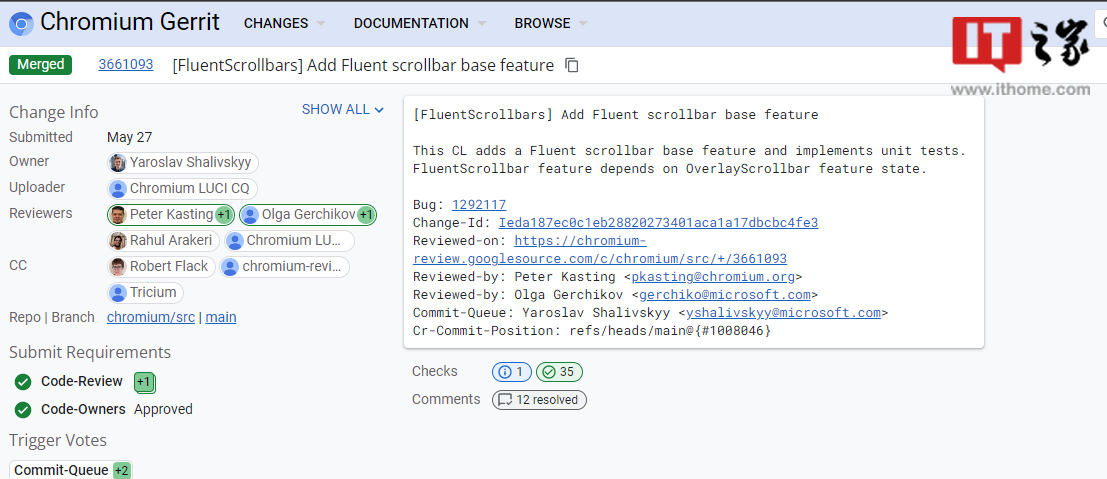Click the Commit-Queue +2 vote chip
Viewport: 1107px width, 479px height.
[x=71, y=471]
